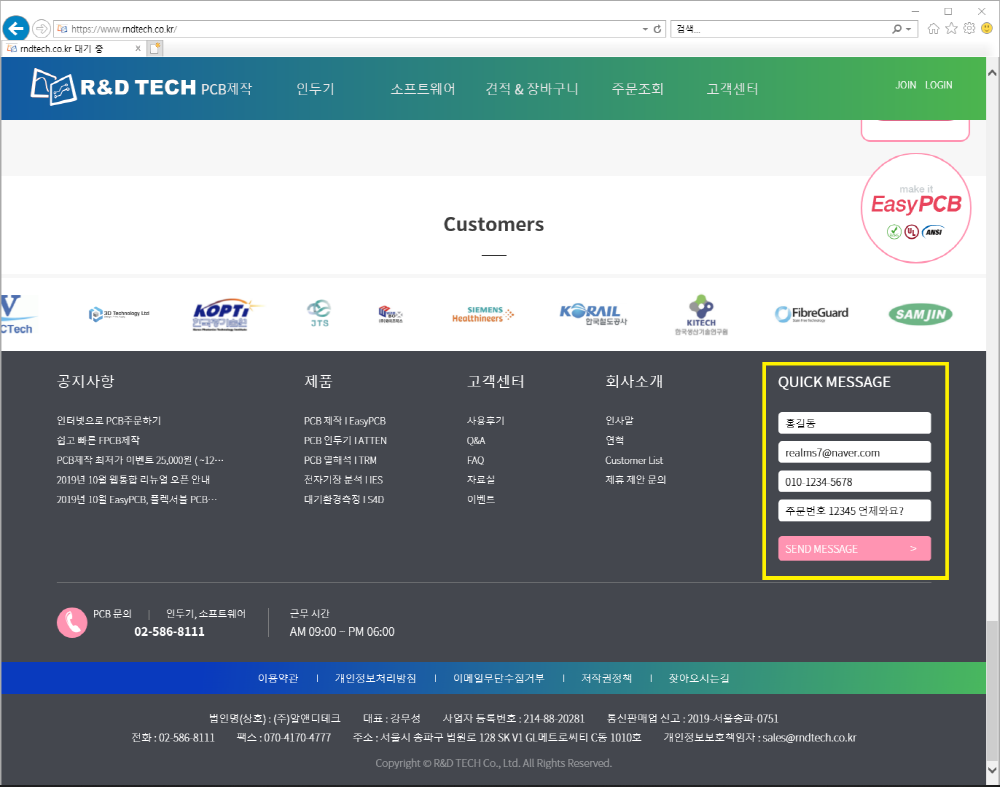Viewport: 1000px width, 787px height.
Task: Click the smiley feedback icon
Action: (987, 29)
